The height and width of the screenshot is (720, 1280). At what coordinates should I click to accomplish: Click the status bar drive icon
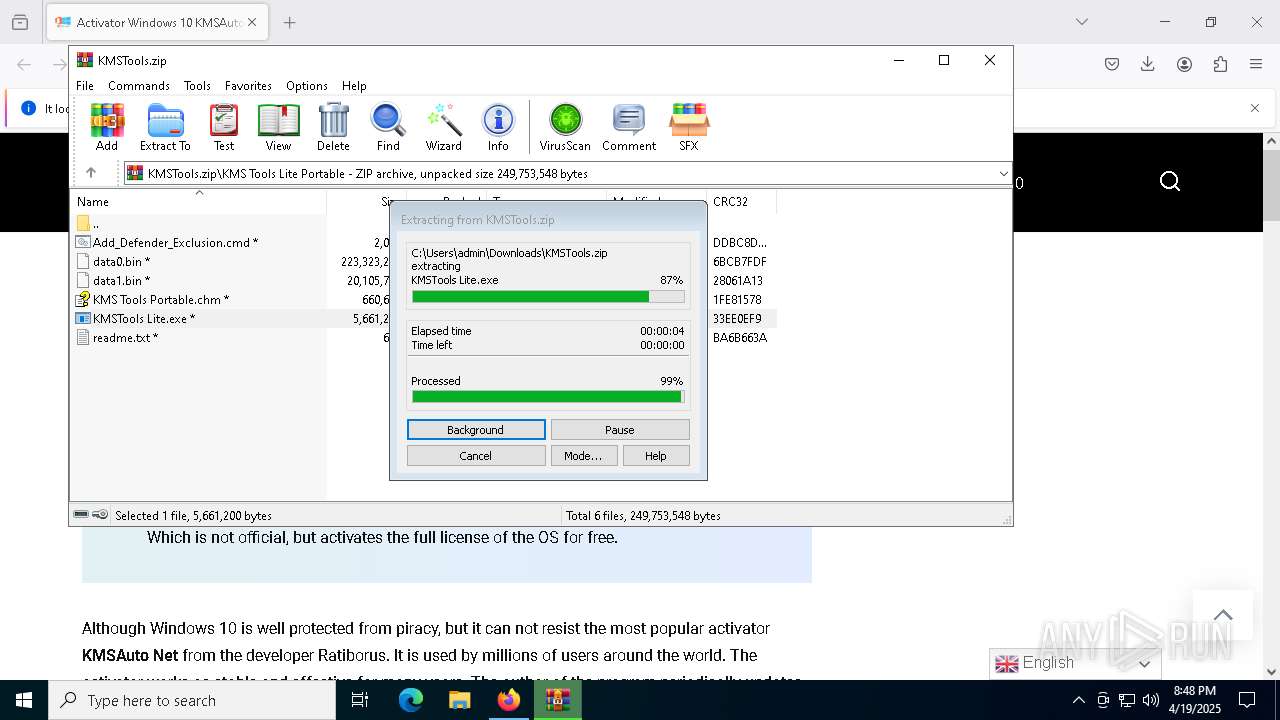coord(81,515)
